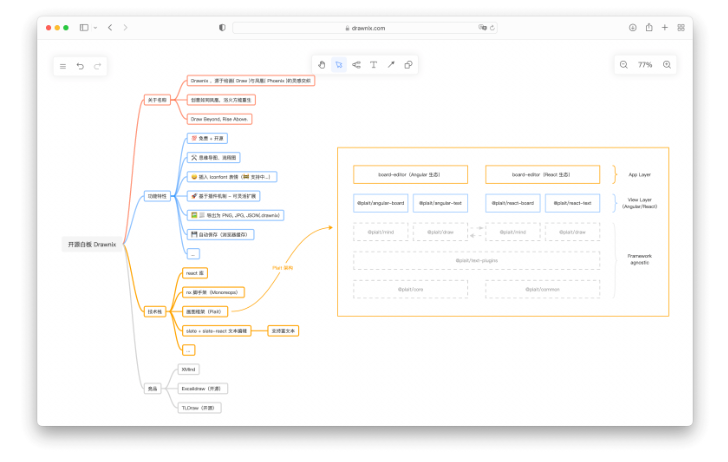Screen dimensions: 728x462
Task: Select the XMind competitor node
Action: click(x=188, y=370)
